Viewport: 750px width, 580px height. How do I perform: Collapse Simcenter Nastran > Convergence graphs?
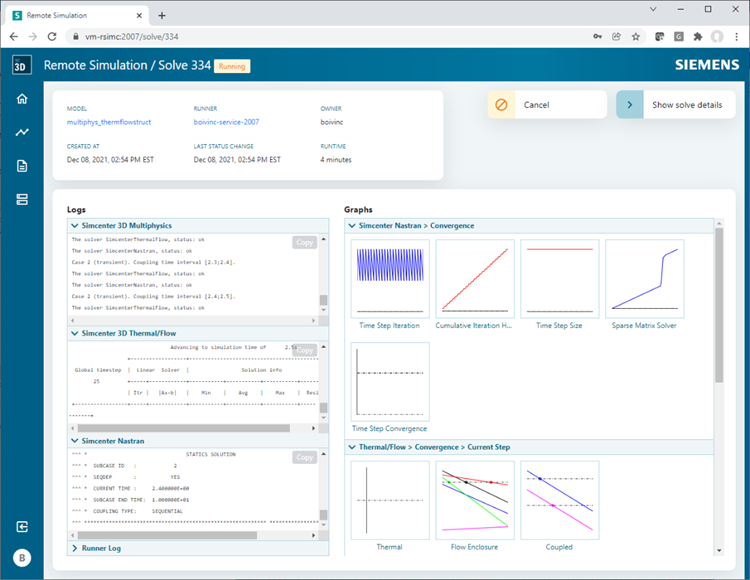point(352,226)
